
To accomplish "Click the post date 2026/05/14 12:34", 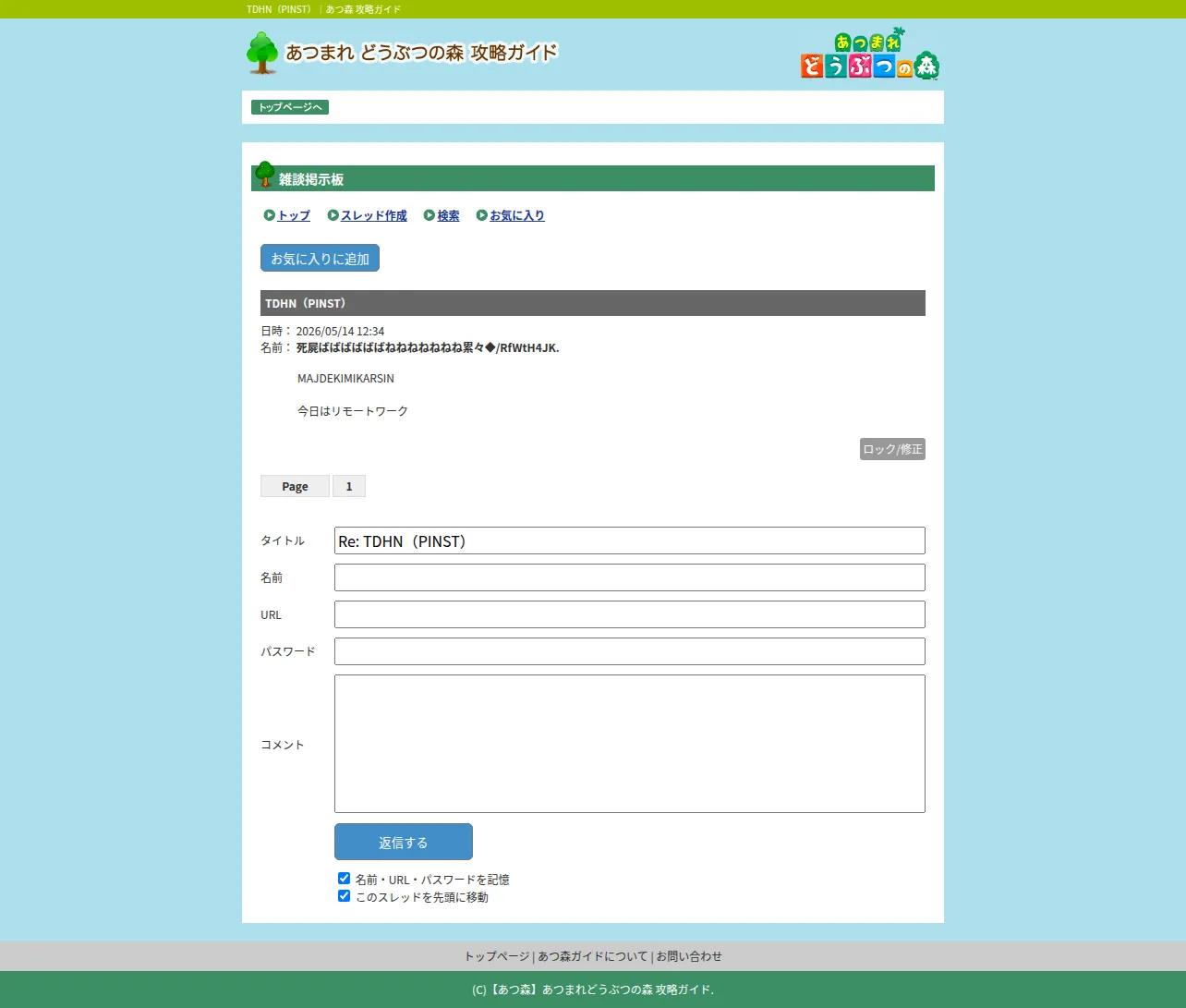I will (x=340, y=331).
